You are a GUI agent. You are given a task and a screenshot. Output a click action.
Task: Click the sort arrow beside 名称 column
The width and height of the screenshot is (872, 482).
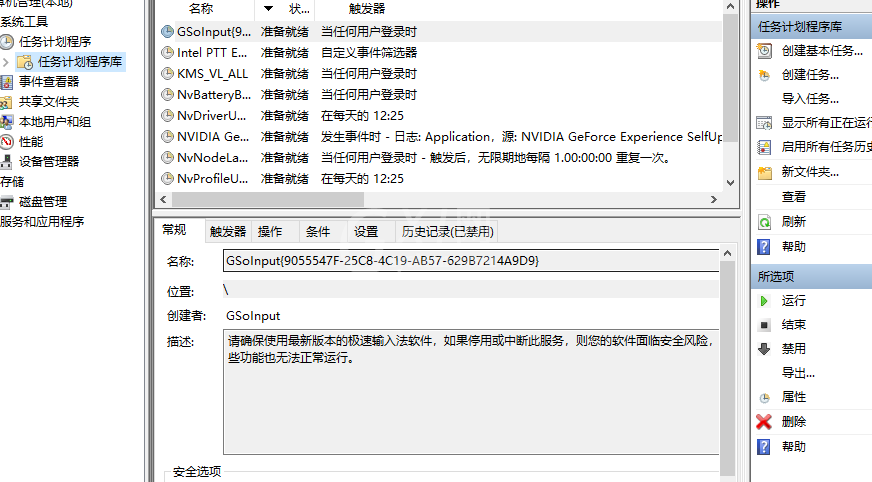[268, 8]
